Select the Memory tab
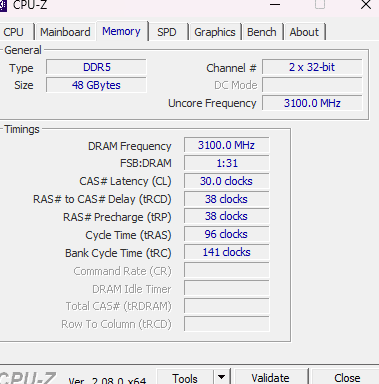The width and height of the screenshot is (379, 384). [x=121, y=31]
